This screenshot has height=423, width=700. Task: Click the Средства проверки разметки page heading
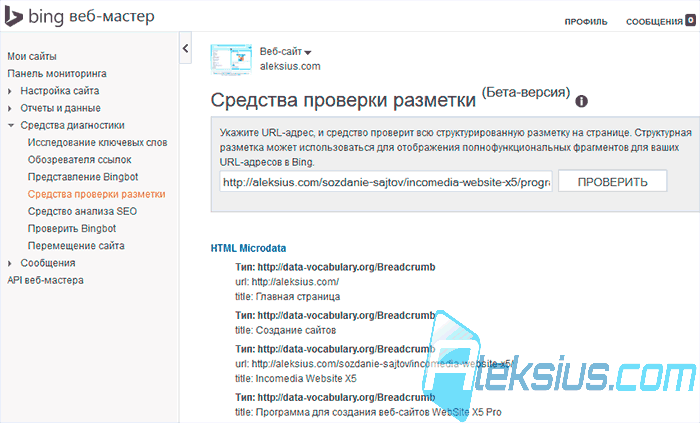(x=343, y=100)
